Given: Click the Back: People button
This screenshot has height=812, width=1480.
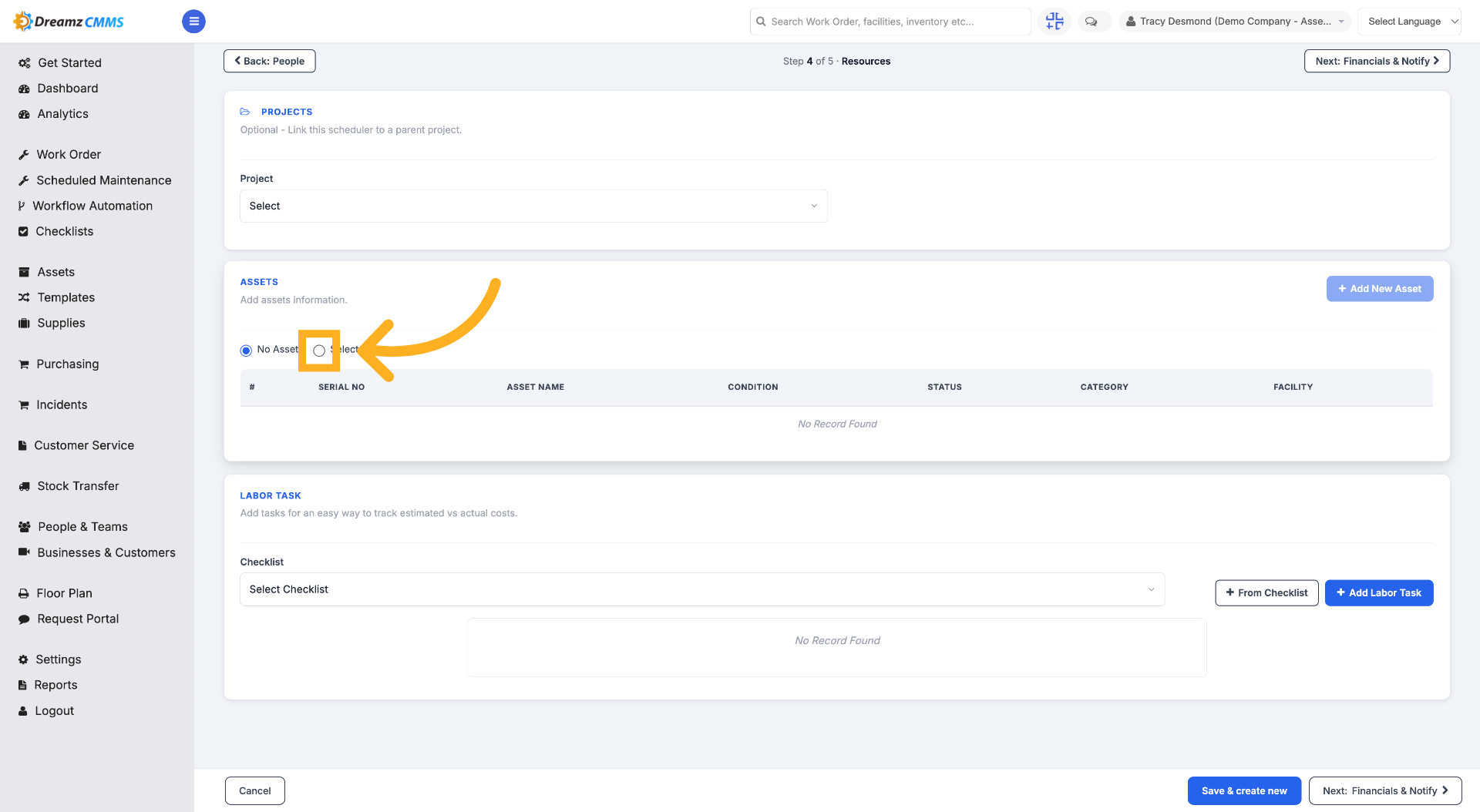Looking at the screenshot, I should [270, 61].
